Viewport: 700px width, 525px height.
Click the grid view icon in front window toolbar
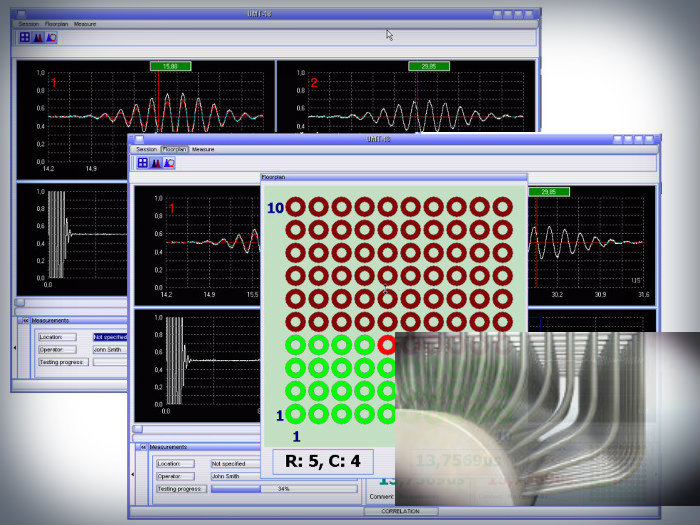(143, 162)
